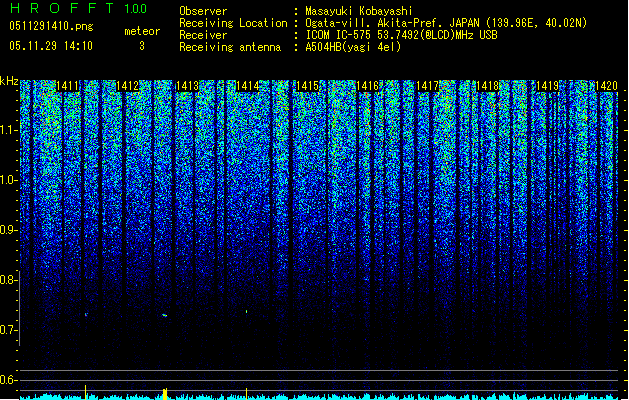The height and width of the screenshot is (400, 629).
Task: Select the file name 0511291410.png
Action: (51, 26)
